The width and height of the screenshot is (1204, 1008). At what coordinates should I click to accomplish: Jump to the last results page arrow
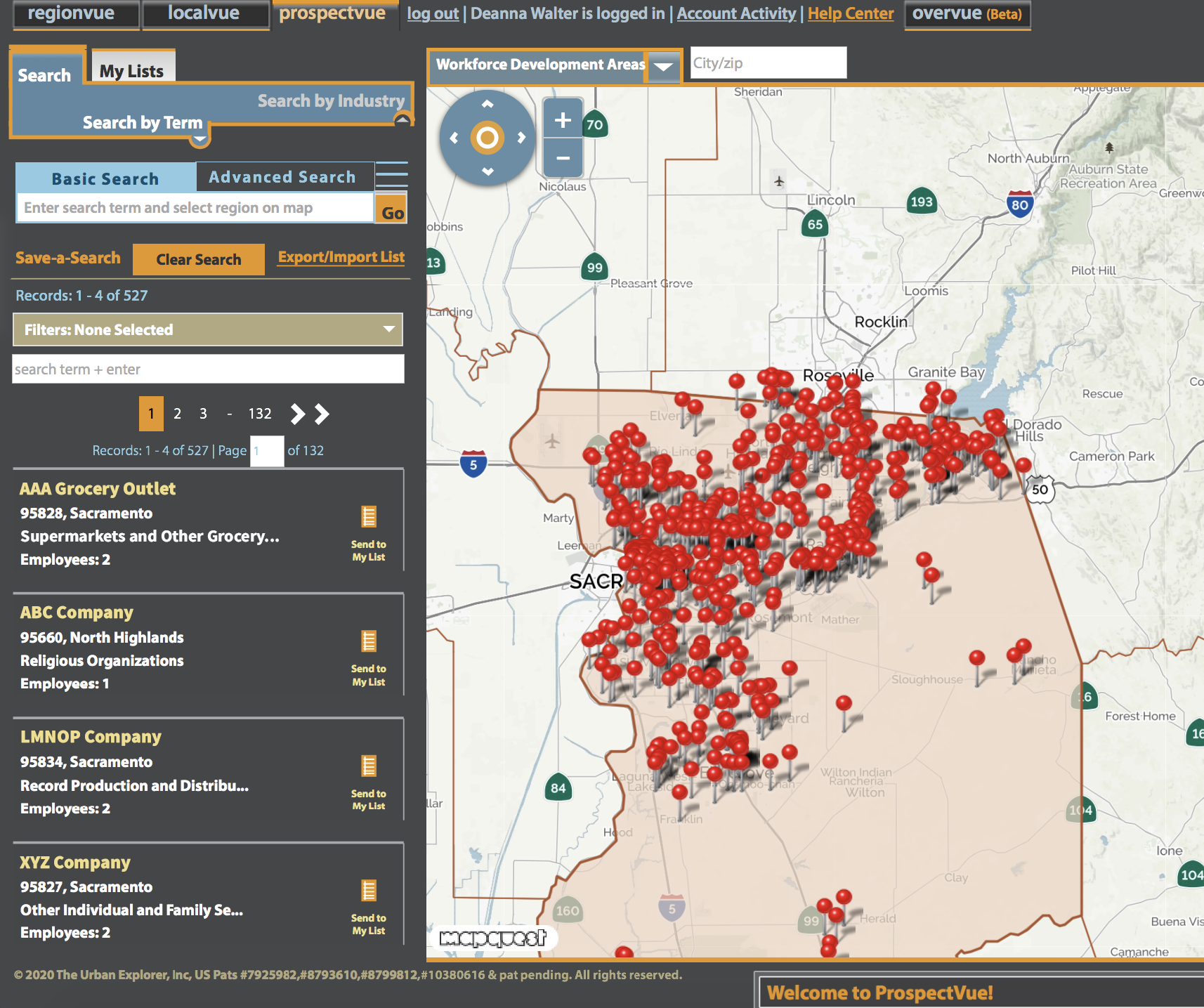(x=322, y=414)
